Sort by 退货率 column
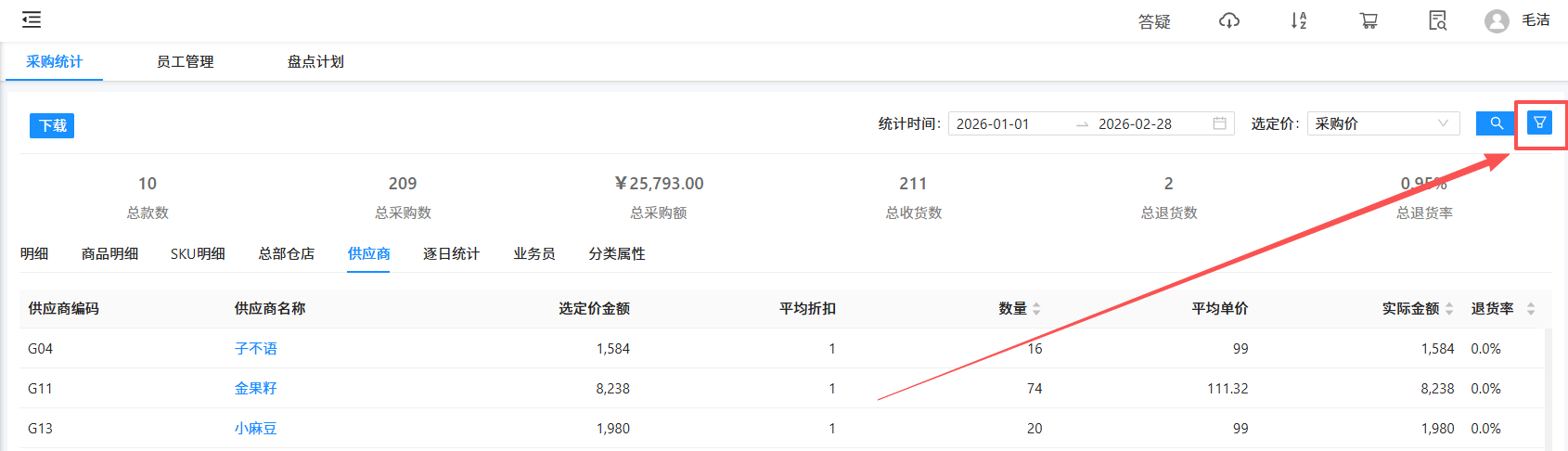1568x451 pixels. [1530, 309]
